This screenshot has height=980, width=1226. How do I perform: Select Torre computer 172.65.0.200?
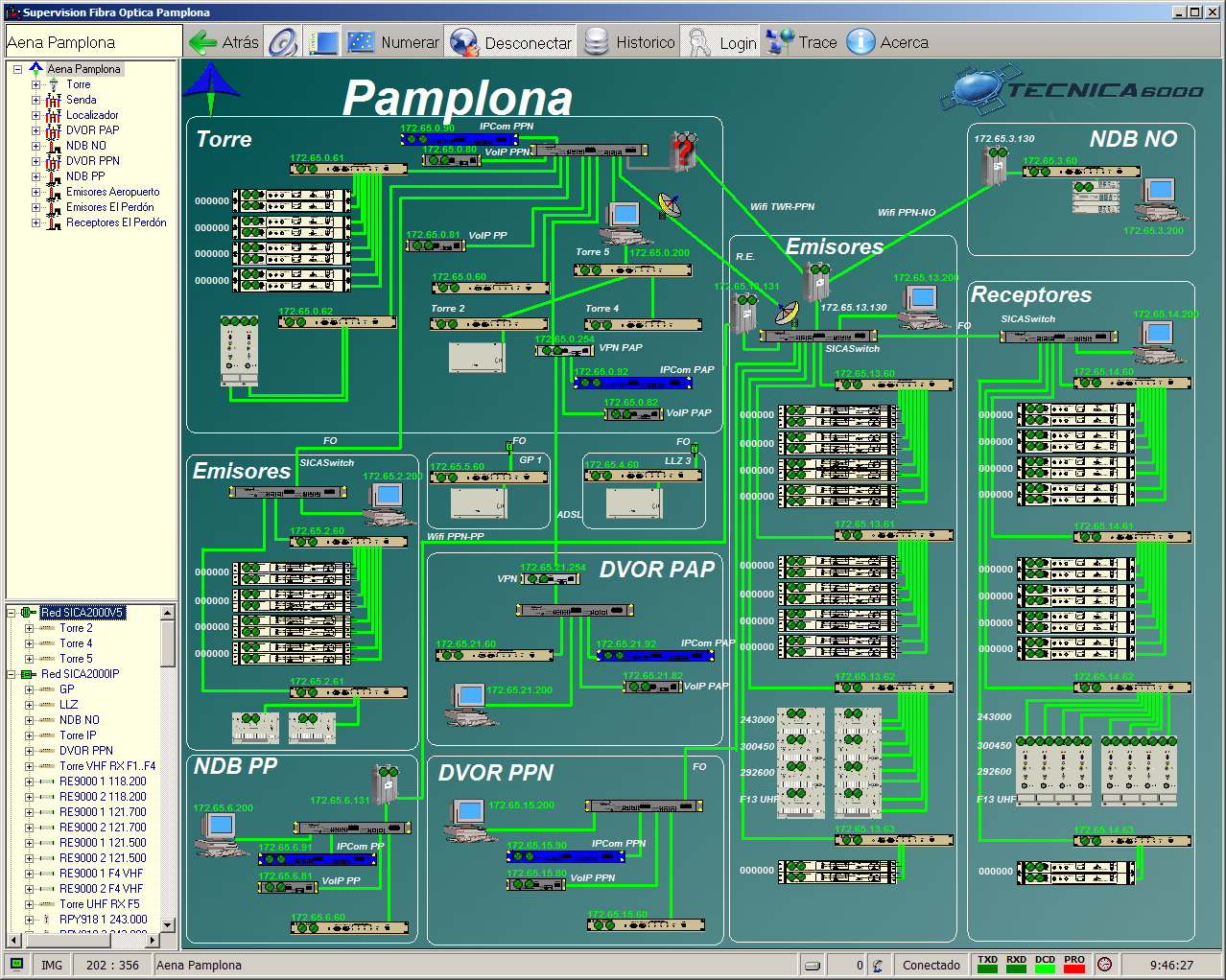pos(625,222)
